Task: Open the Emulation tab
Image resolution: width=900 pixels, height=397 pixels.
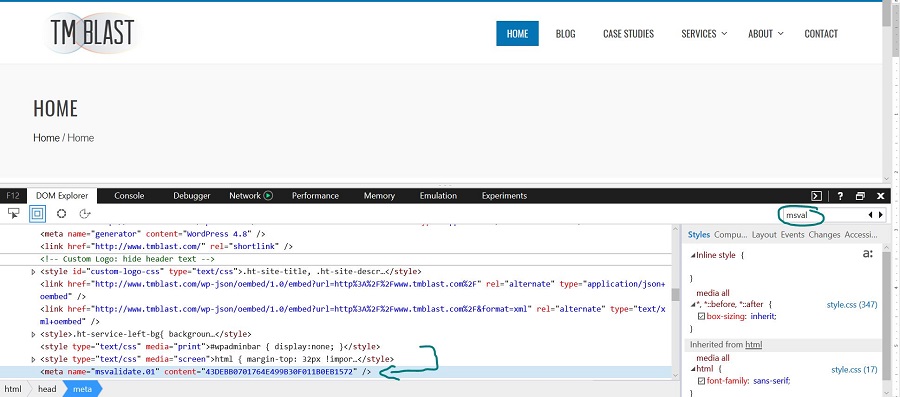Action: (438, 196)
